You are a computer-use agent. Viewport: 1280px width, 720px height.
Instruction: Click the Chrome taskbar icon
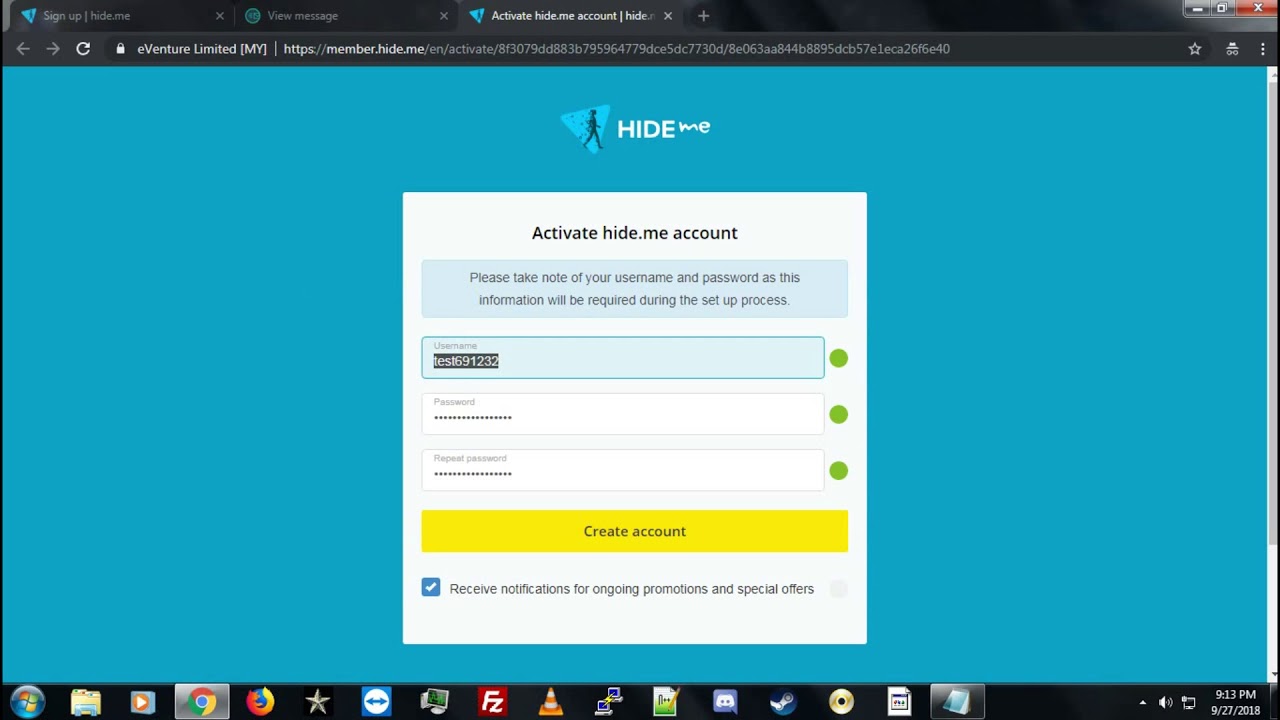point(202,702)
